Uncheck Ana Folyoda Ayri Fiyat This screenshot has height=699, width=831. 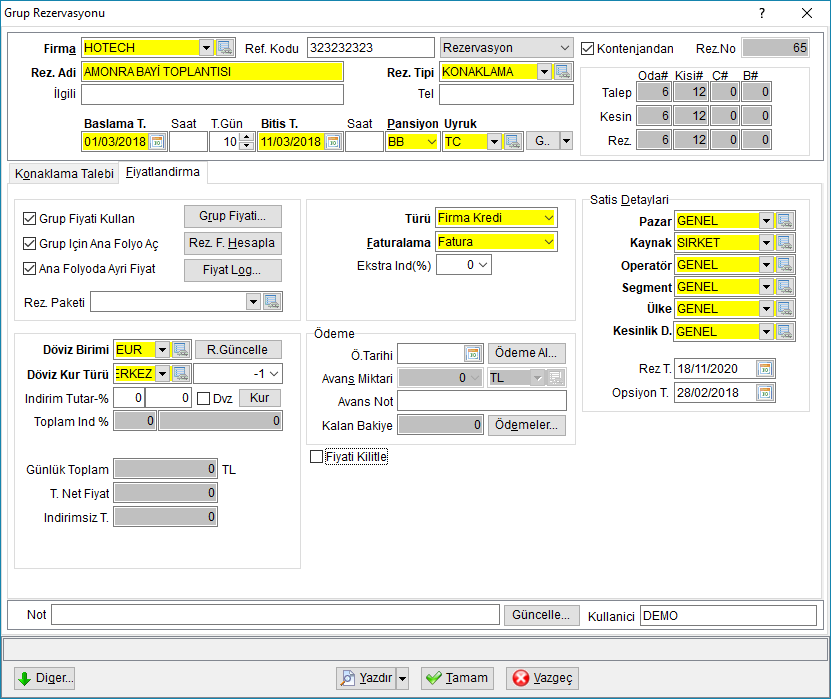tap(29, 269)
